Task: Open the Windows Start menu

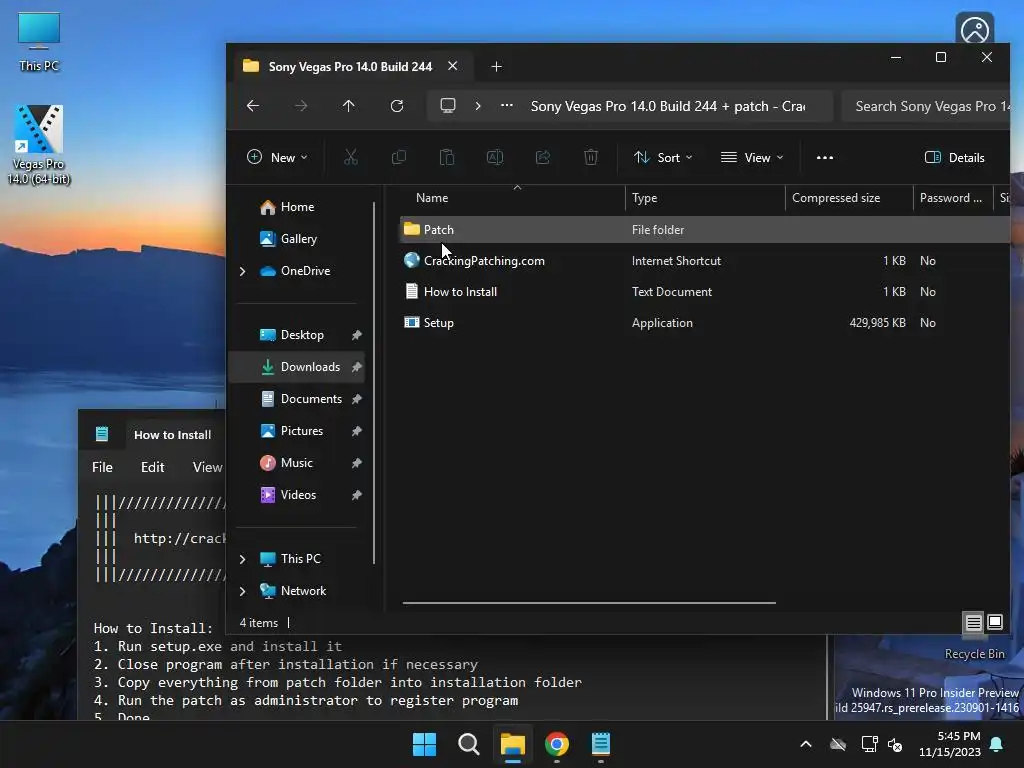Action: pyautogui.click(x=424, y=744)
